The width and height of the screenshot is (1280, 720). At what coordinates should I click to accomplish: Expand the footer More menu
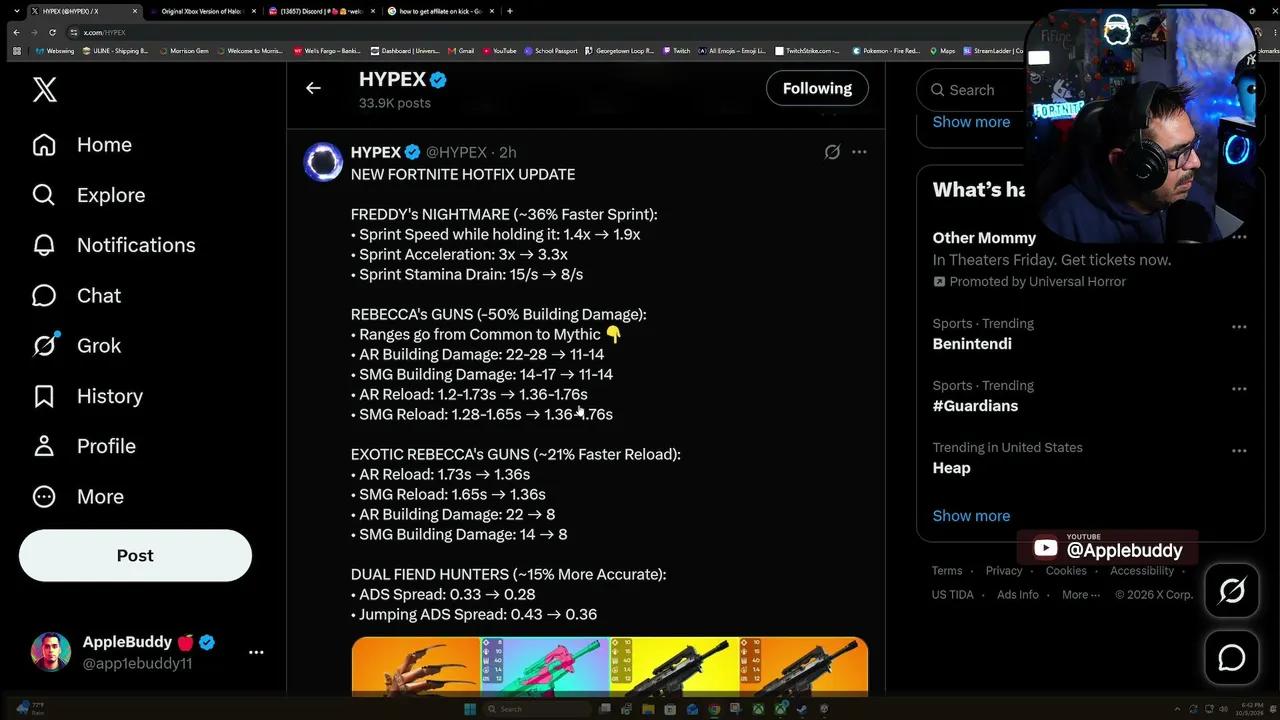click(x=1080, y=595)
